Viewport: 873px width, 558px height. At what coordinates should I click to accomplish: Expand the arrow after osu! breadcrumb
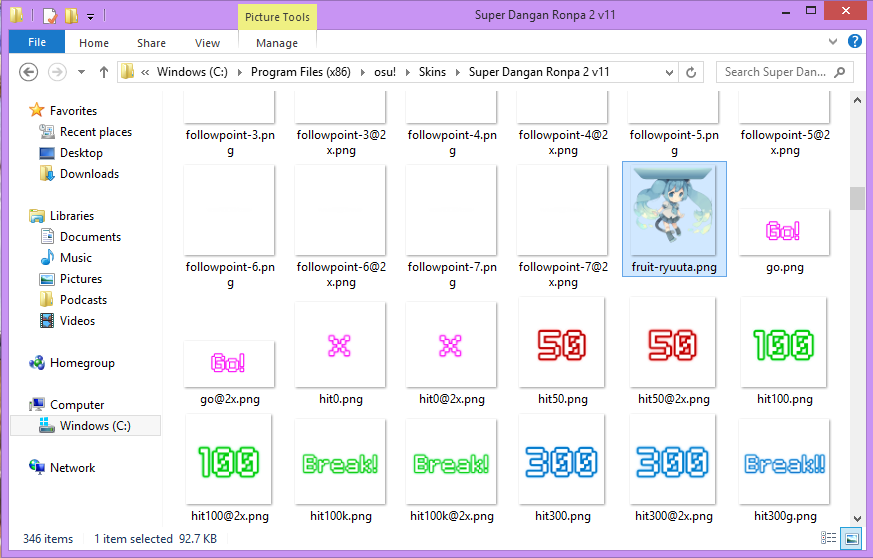(408, 72)
